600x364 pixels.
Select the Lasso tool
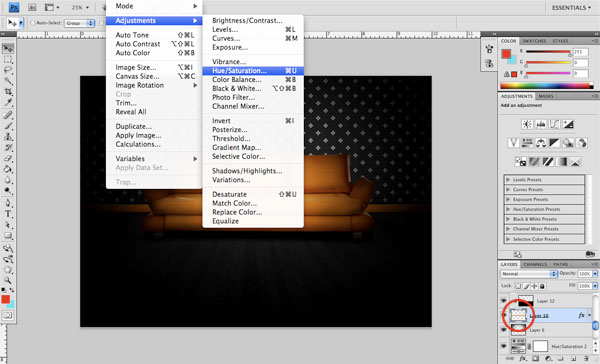tap(8, 70)
